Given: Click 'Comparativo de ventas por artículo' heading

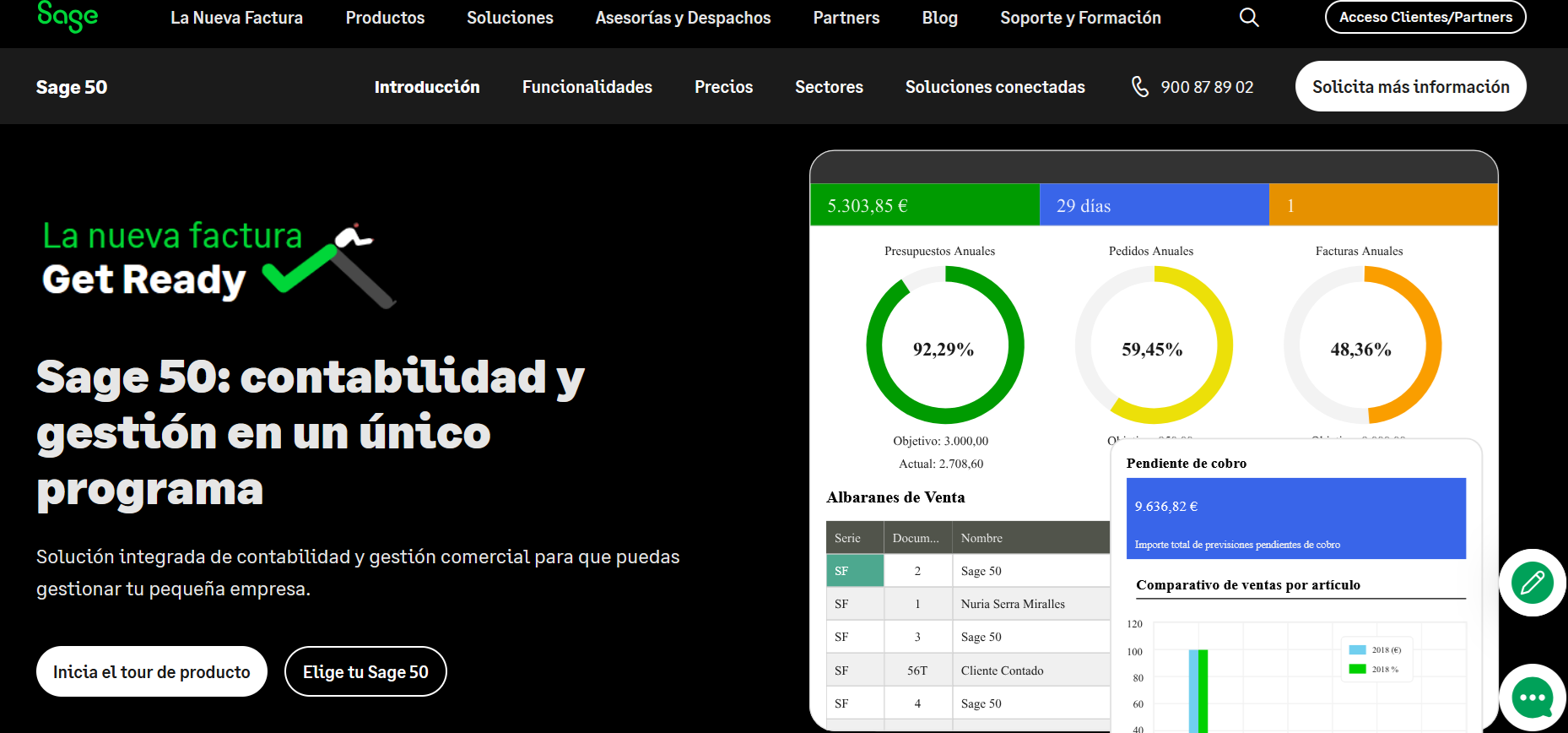Looking at the screenshot, I should [1248, 584].
